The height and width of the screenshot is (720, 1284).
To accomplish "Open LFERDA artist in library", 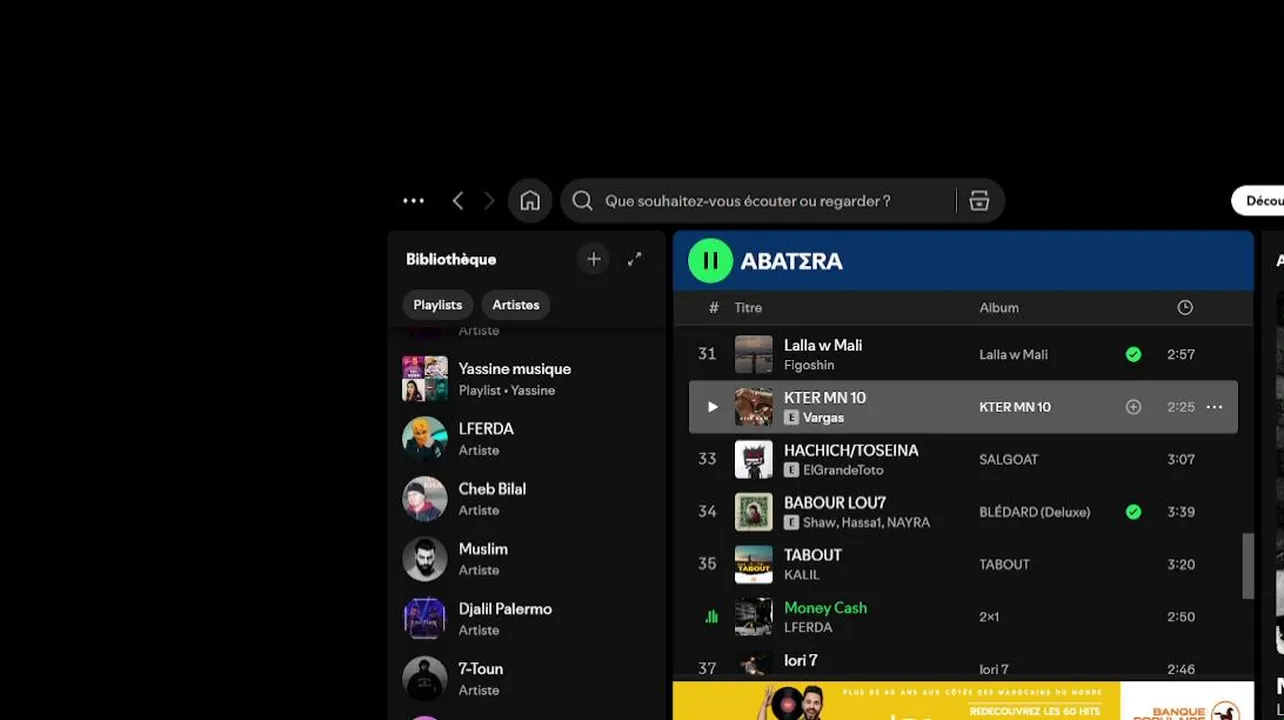I will (x=526, y=439).
